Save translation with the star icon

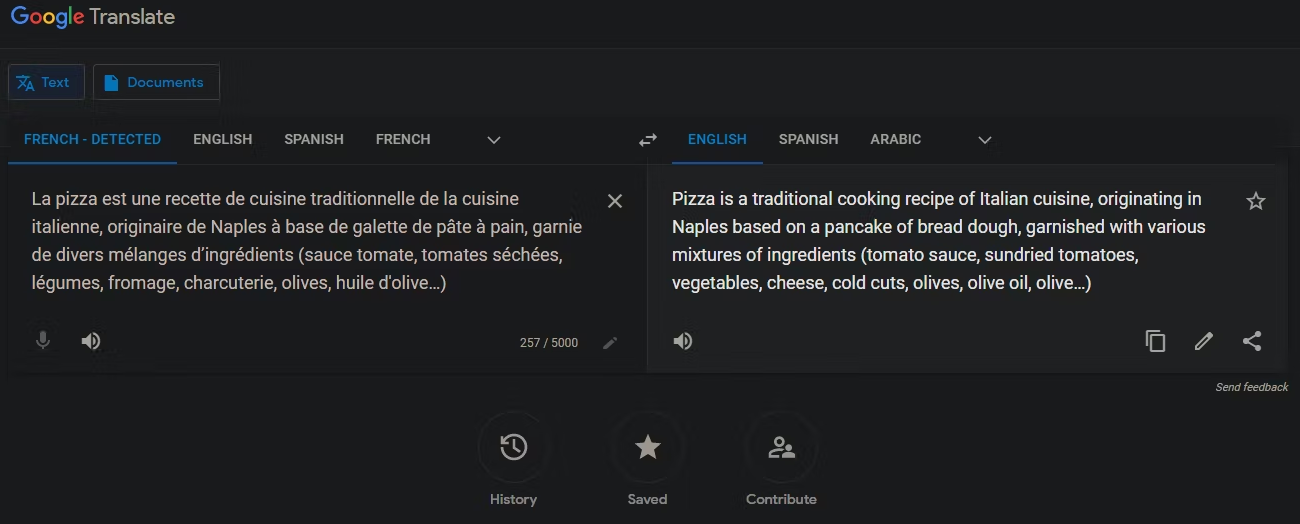click(x=1256, y=201)
